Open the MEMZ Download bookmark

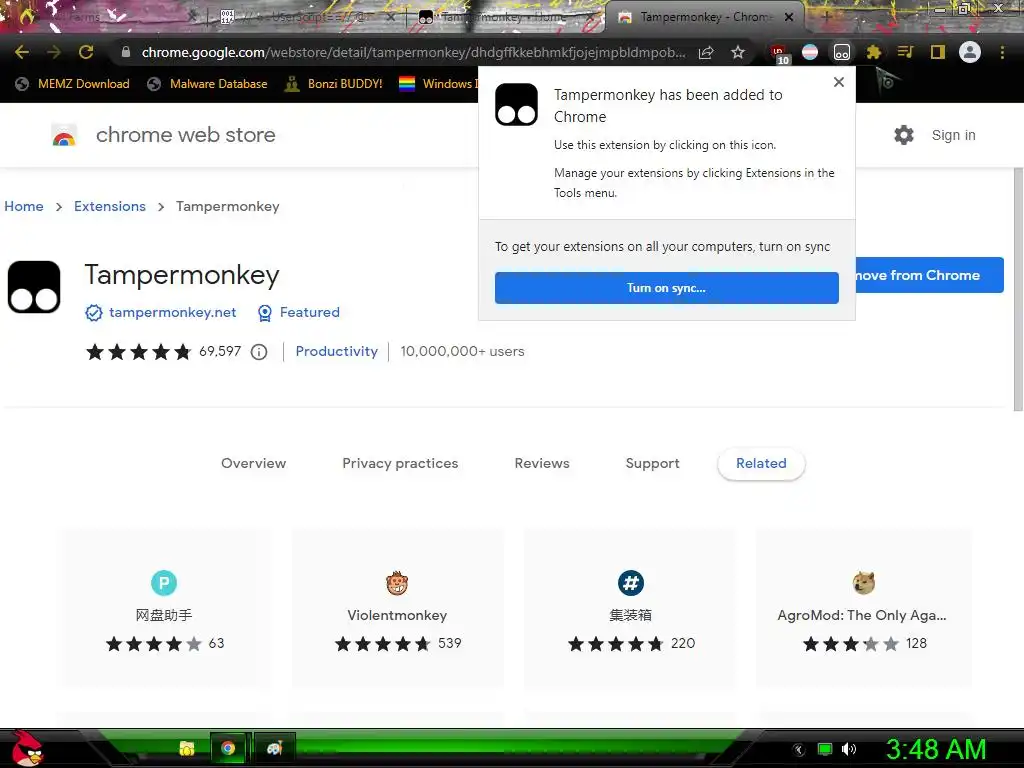click(72, 84)
